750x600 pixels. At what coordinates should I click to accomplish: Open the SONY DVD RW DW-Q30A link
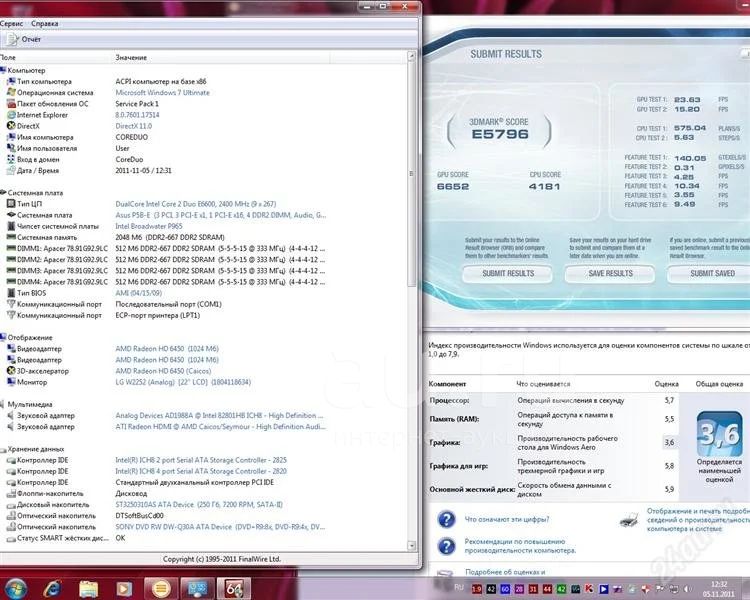point(220,527)
